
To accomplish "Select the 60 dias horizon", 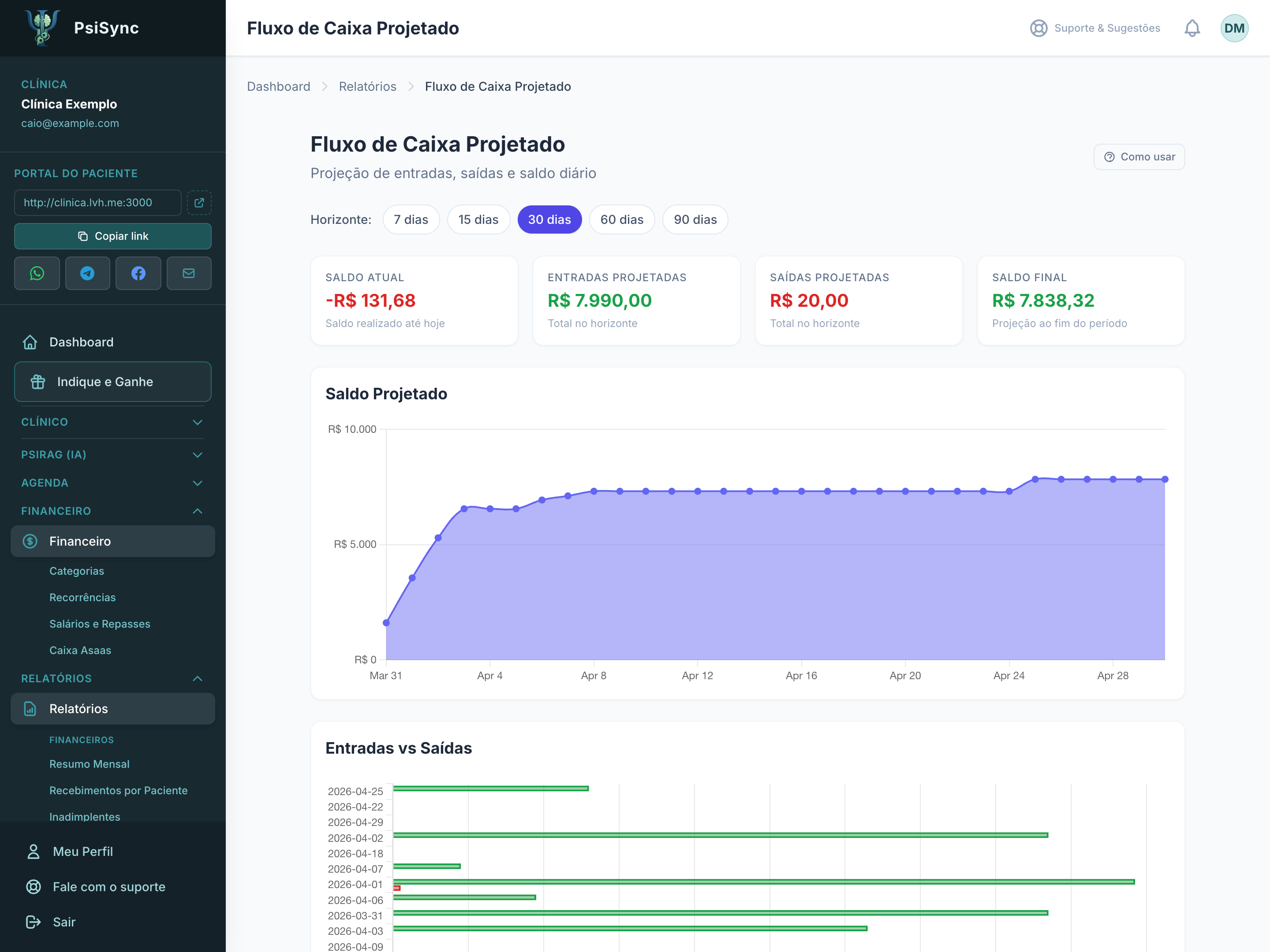I will [x=622, y=220].
